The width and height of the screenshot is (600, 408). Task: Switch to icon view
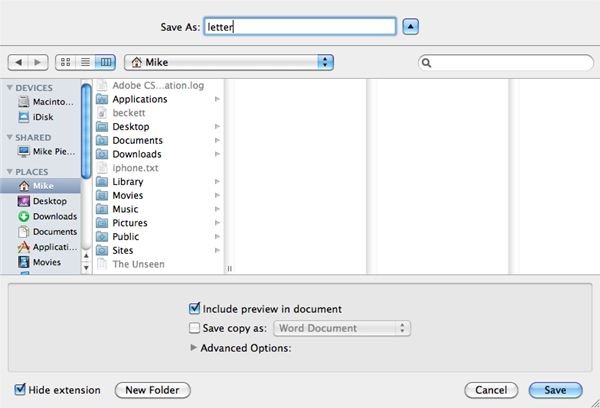point(65,62)
